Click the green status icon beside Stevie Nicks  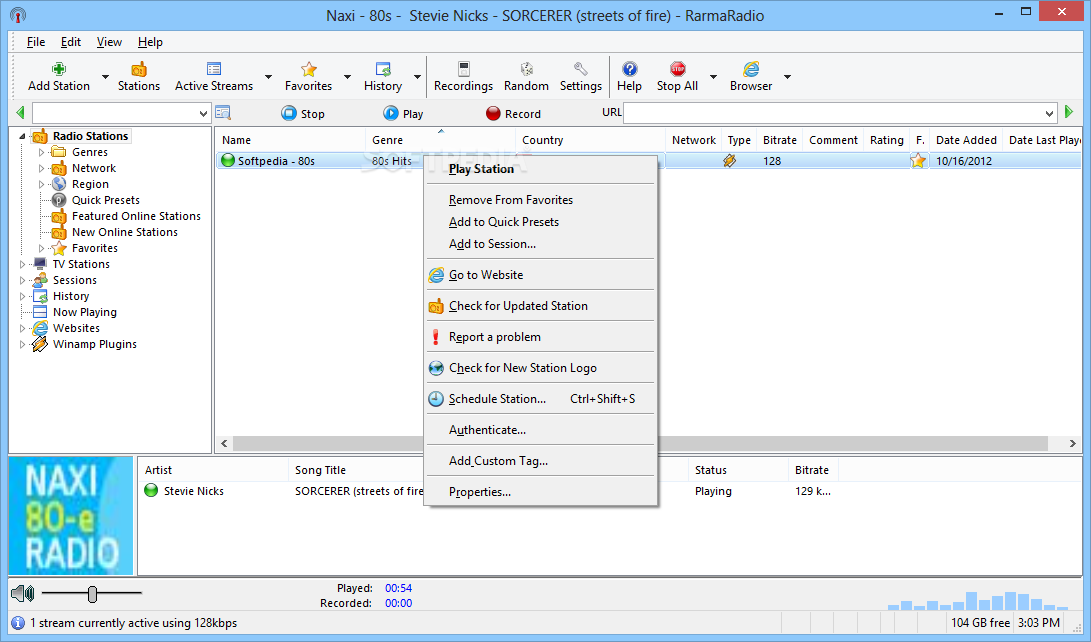[x=151, y=490]
